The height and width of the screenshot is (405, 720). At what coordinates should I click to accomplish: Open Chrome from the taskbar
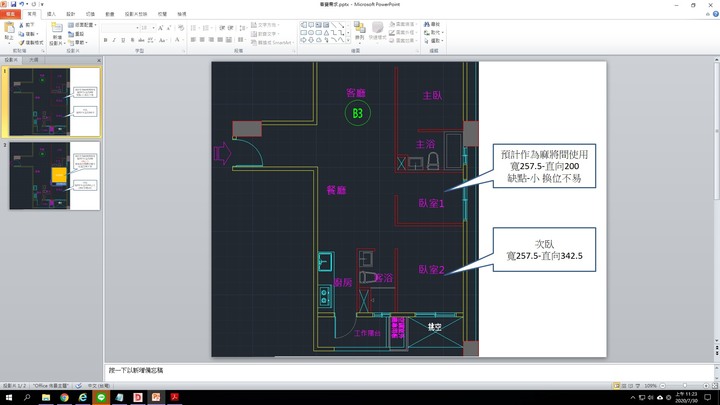click(x=64, y=398)
